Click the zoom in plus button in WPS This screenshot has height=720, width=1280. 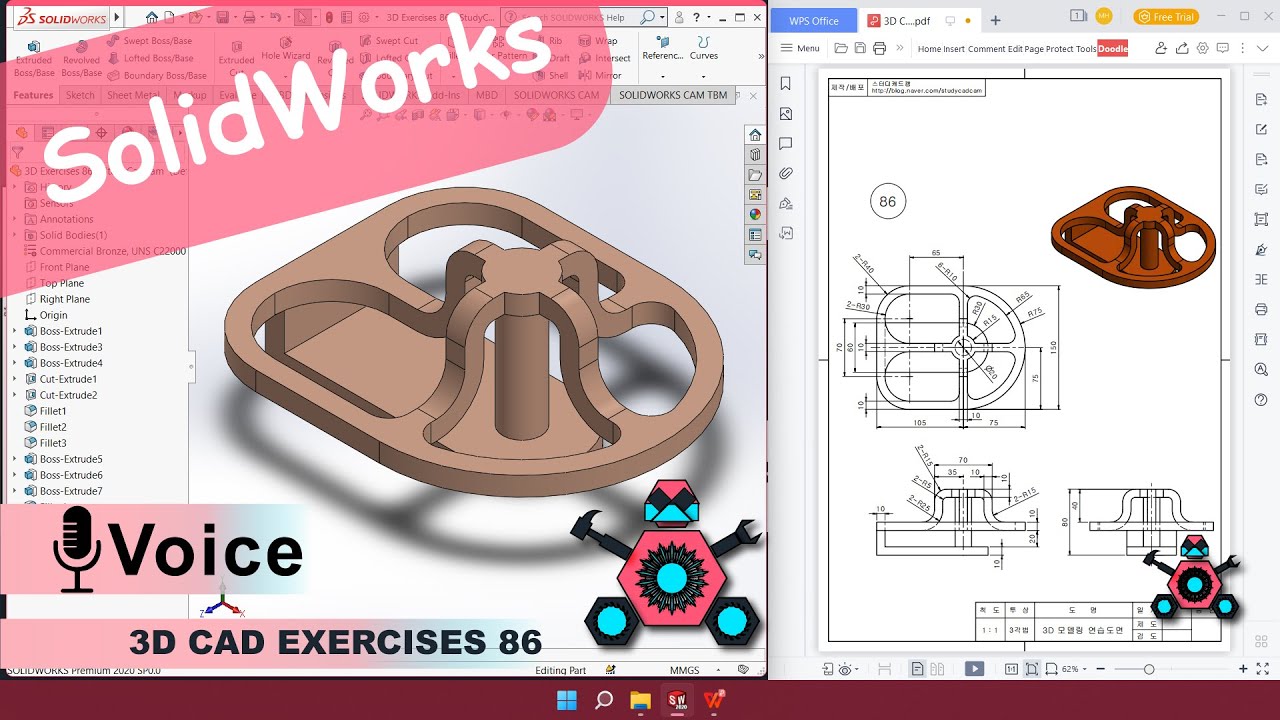click(1243, 669)
